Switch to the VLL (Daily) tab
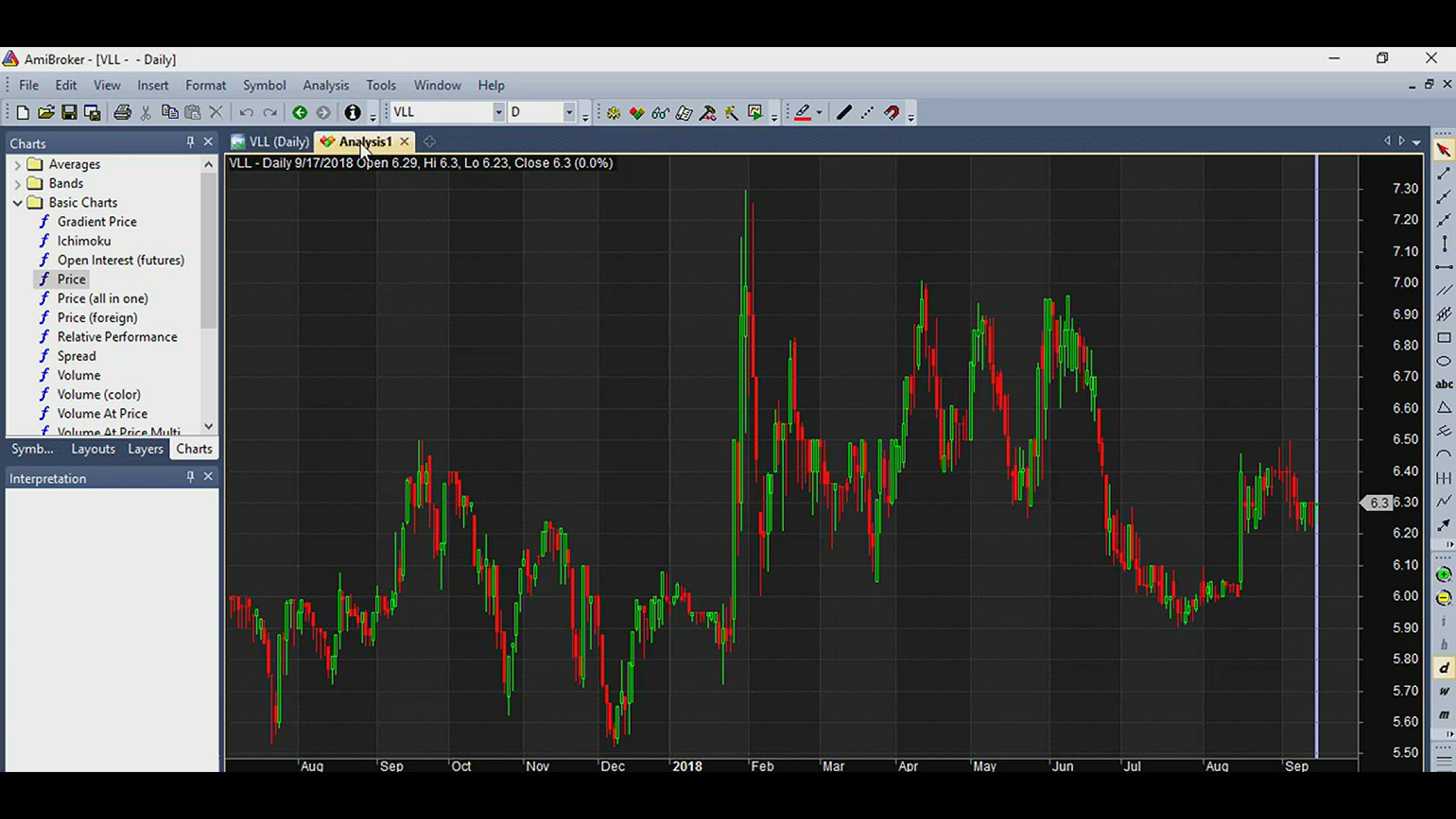1456x819 pixels. pyautogui.click(x=270, y=142)
